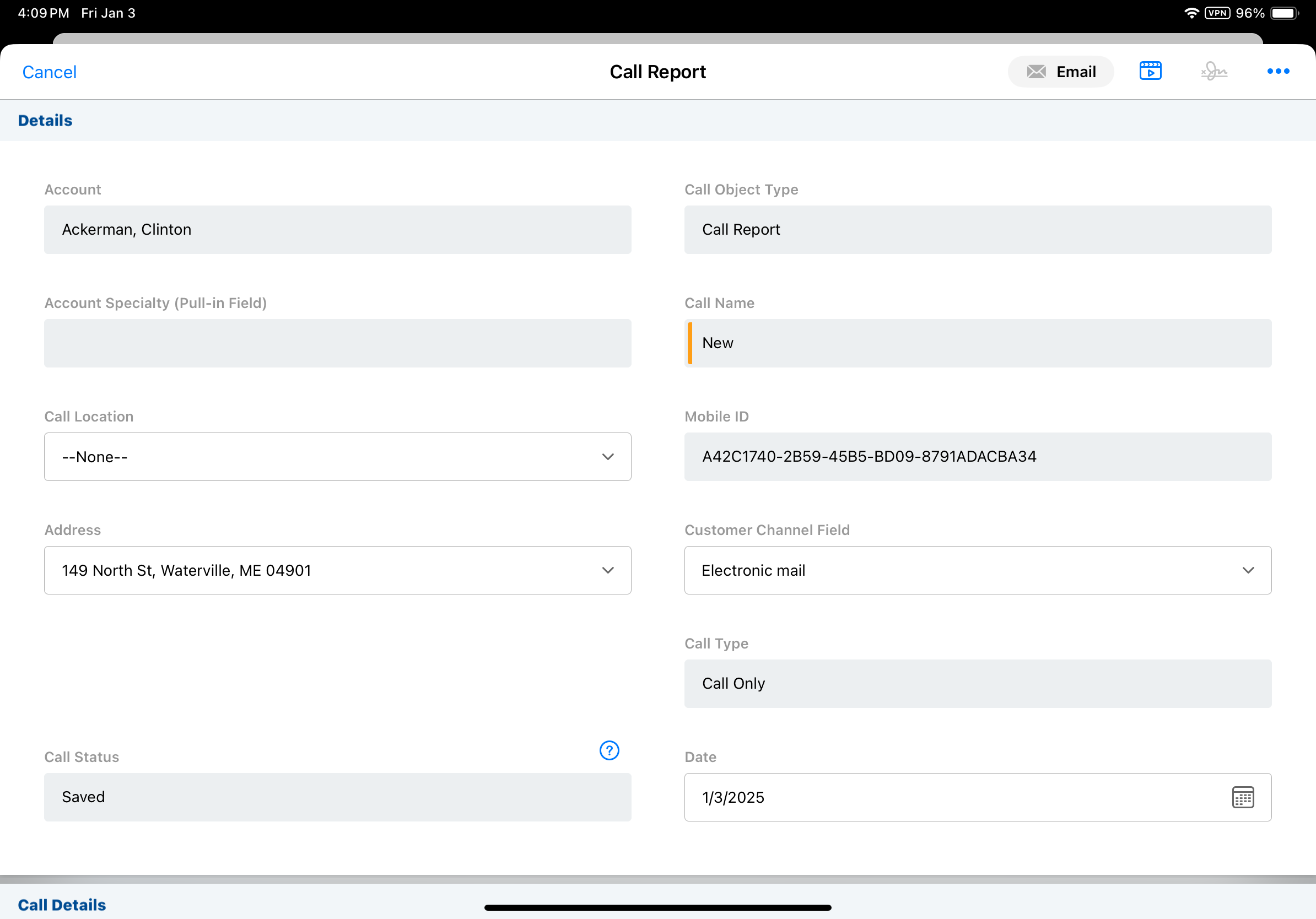Open the three-dot more options menu
The width and height of the screenshot is (1316, 919).
point(1277,71)
